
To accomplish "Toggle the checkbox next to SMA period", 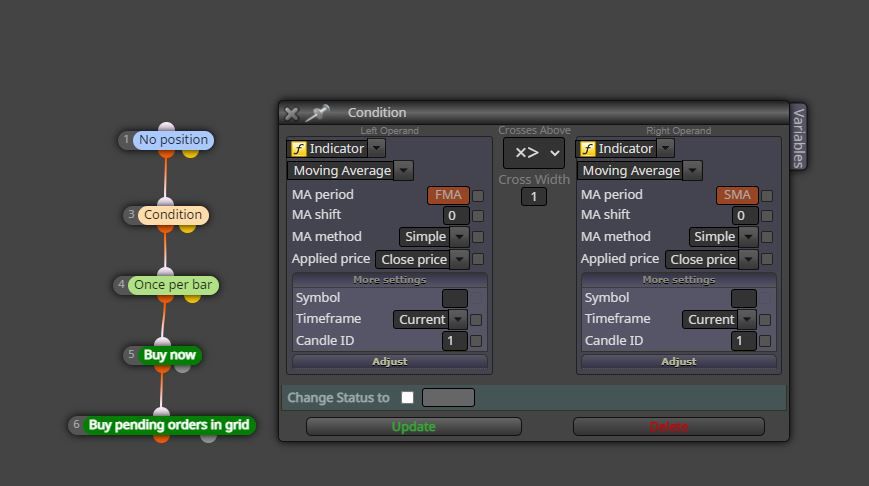I will (x=767, y=196).
